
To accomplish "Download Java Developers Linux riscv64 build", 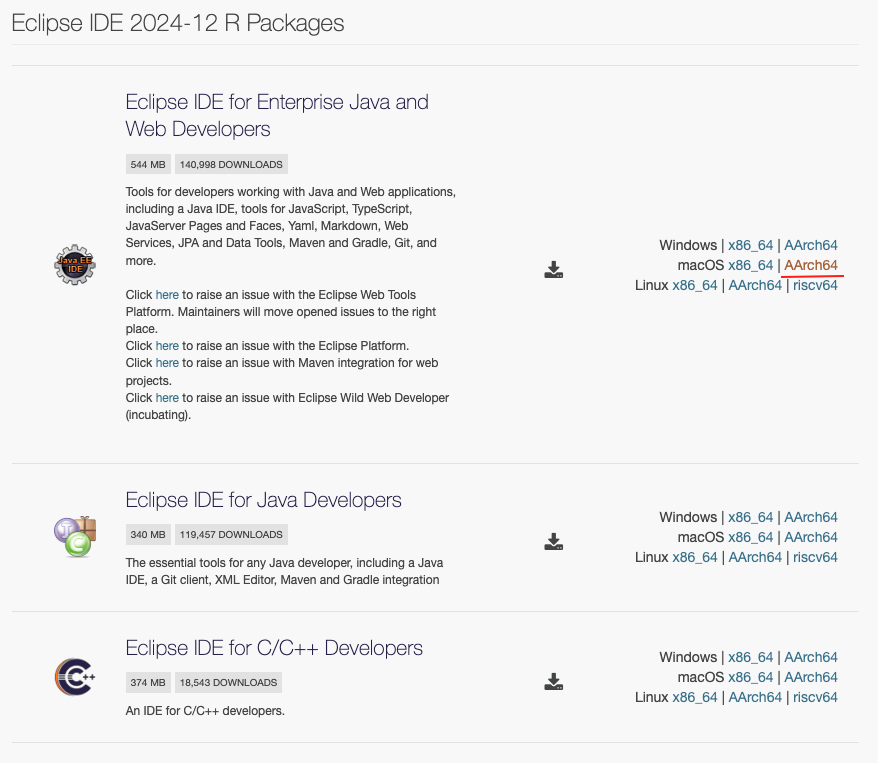I will 815,558.
